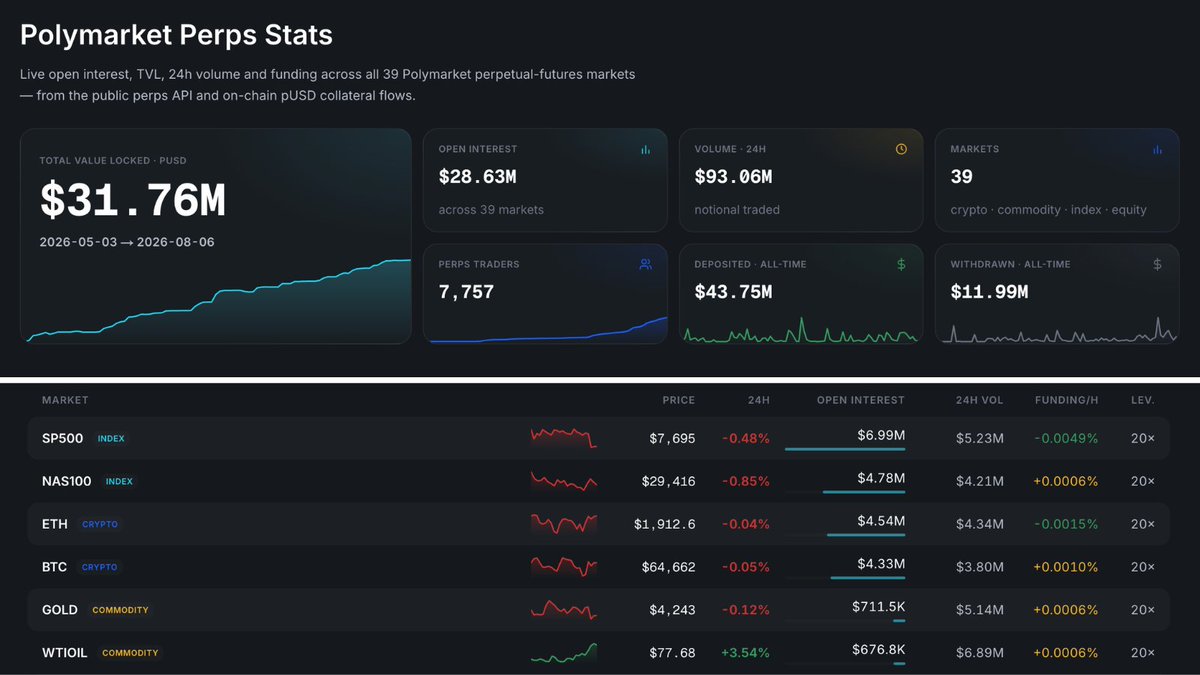This screenshot has width=1200, height=675.
Task: Click the Perps Traders blue line chart
Action: (548, 330)
